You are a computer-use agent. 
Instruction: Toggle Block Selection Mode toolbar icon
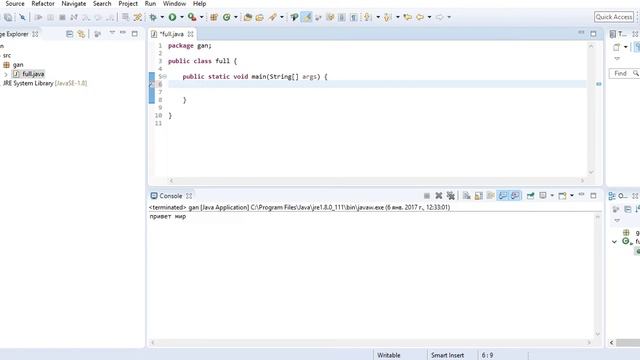click(x=342, y=17)
